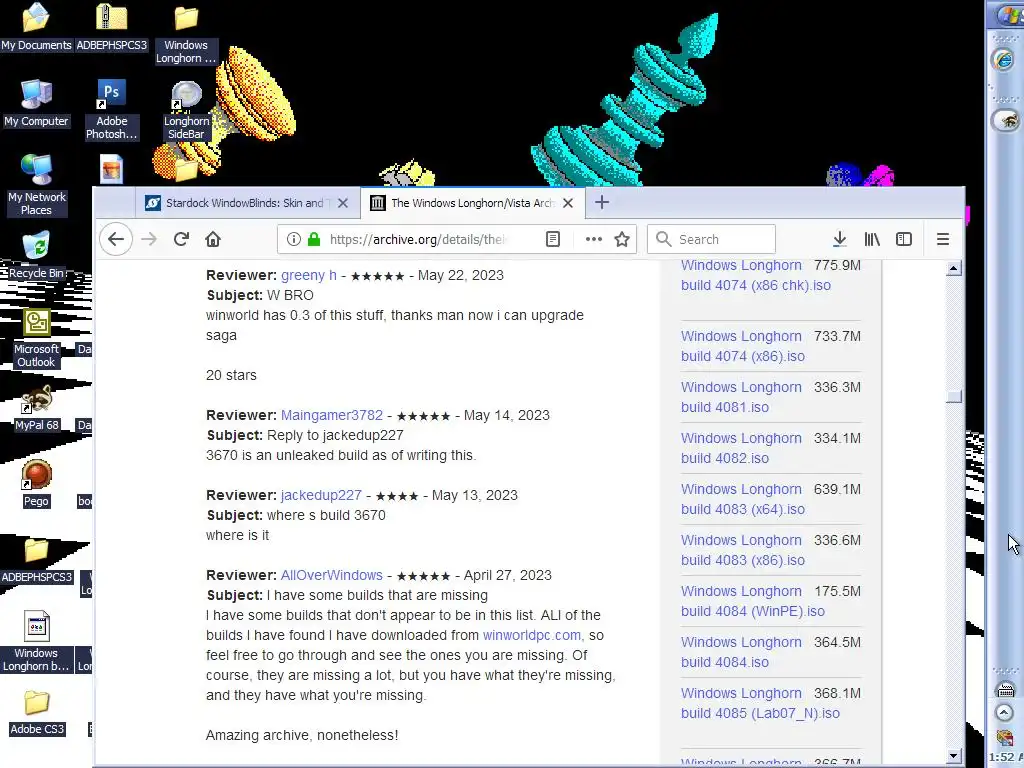This screenshot has height=768, width=1024.
Task: Select My Computer desktop icon
Action: point(36,103)
